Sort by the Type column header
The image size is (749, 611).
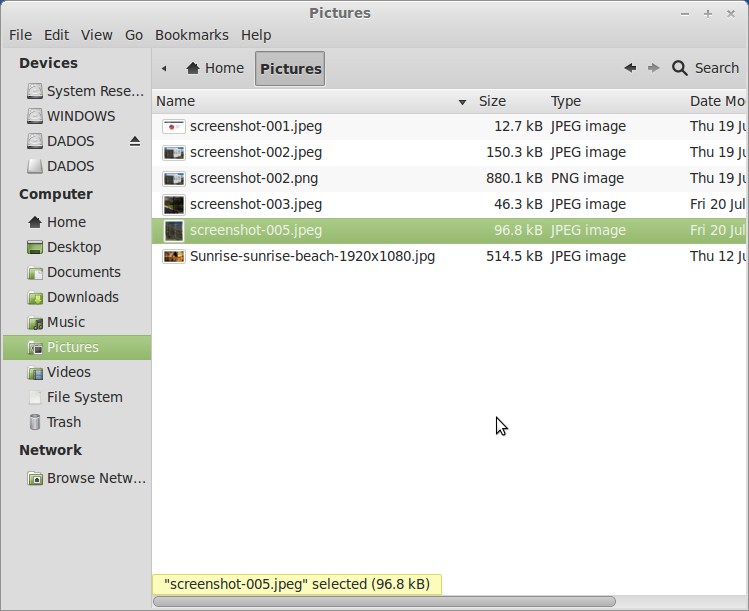616,101
